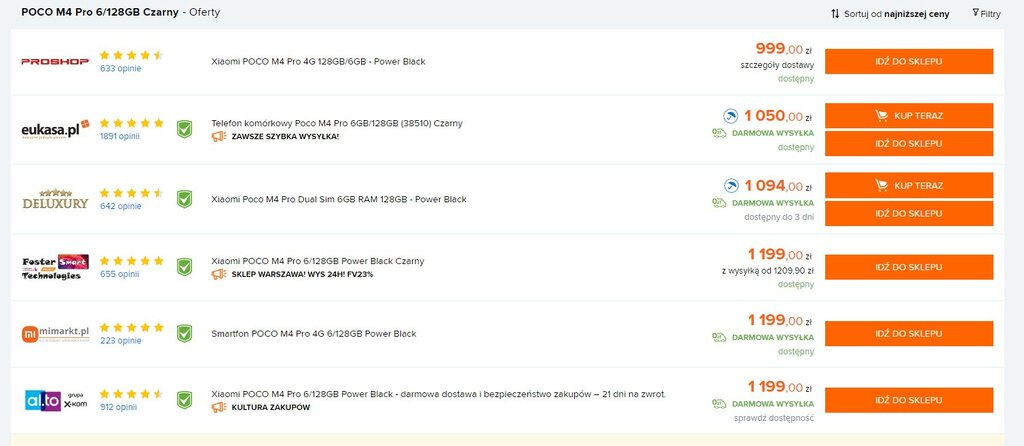Open the Filtry filter options
This screenshot has width=1024, height=446.
986,14
